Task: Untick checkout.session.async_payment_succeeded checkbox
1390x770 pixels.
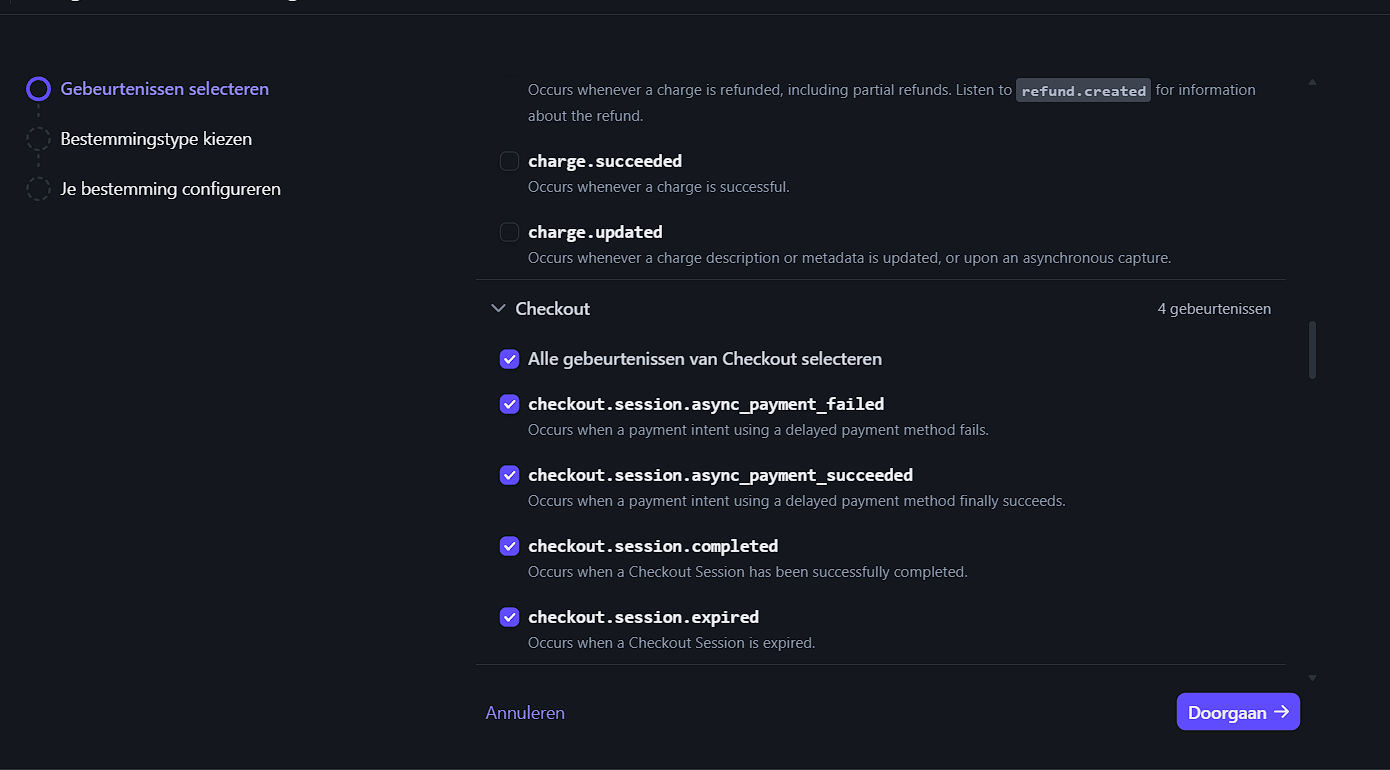Action: pos(509,475)
